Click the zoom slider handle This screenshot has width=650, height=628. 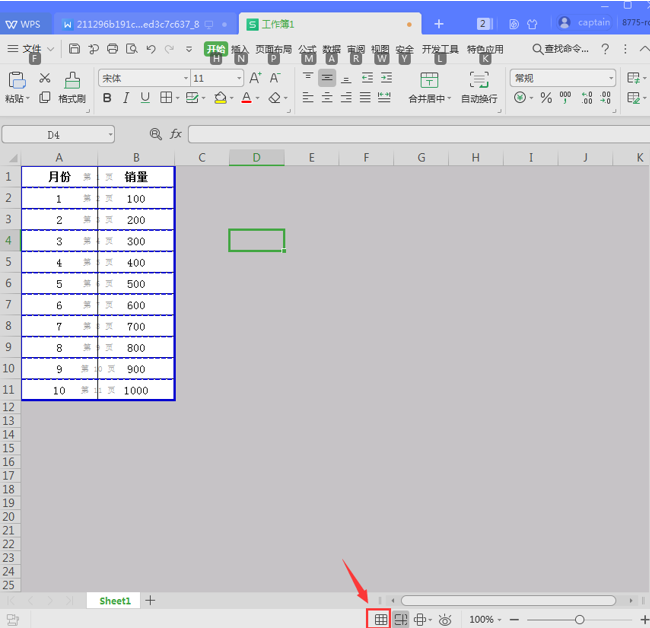(579, 620)
